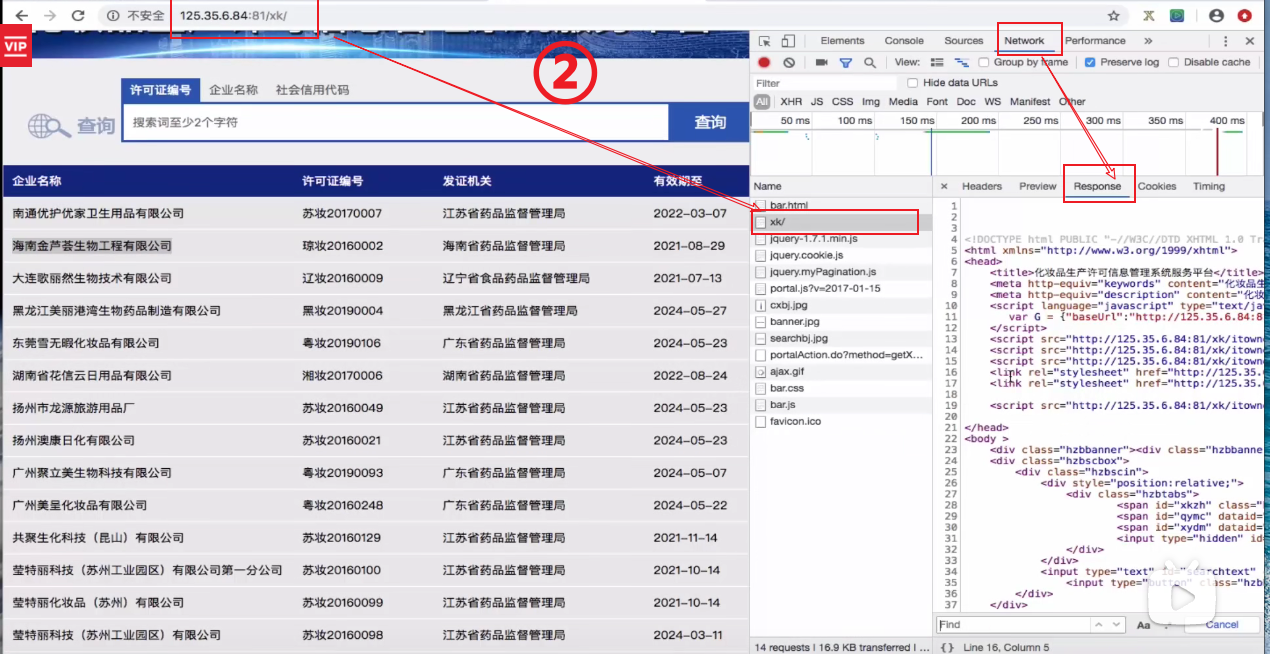Viewport: 1270px width, 654px height.
Task: Filter requests by Img type
Action: coord(871,102)
